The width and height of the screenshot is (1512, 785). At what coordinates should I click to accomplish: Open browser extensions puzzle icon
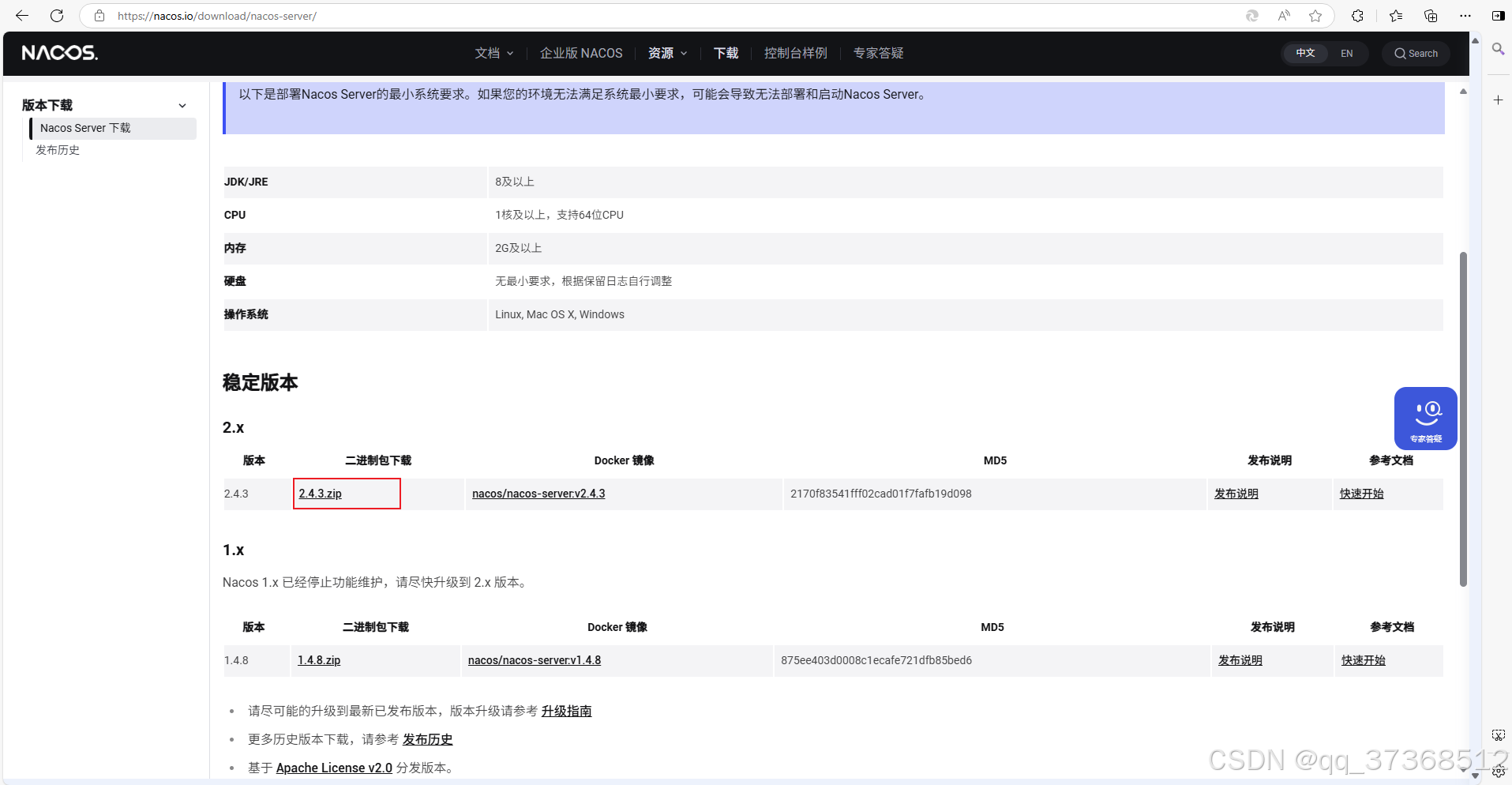click(x=1357, y=16)
